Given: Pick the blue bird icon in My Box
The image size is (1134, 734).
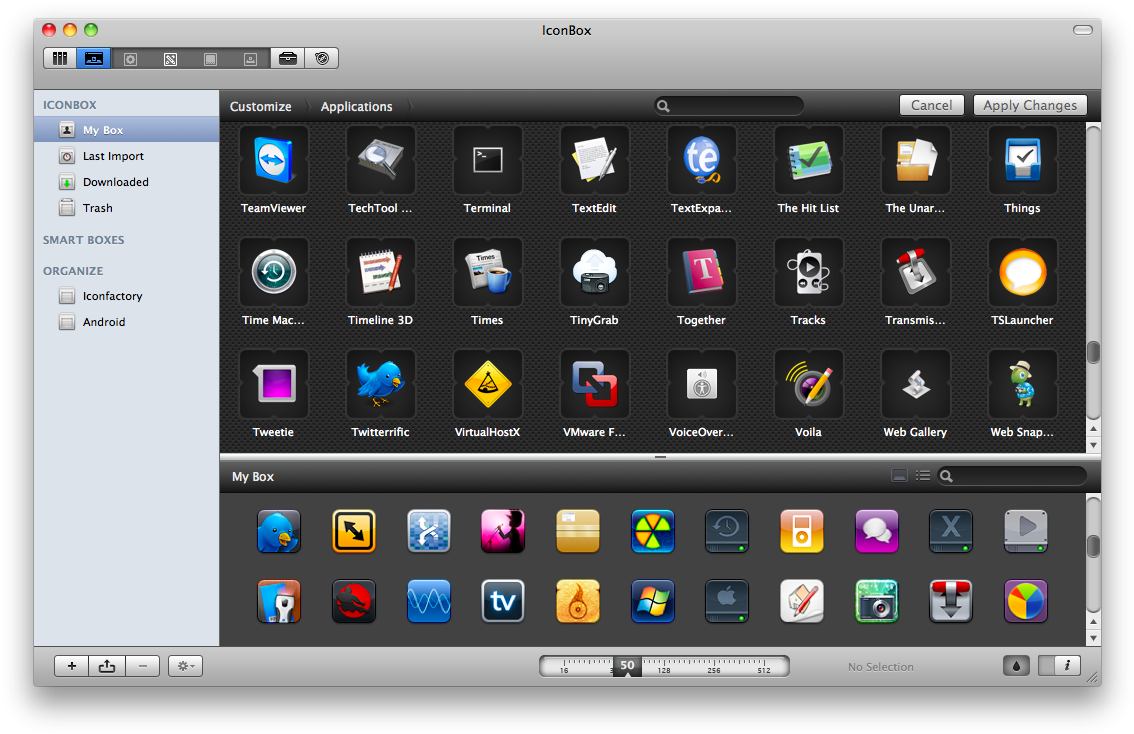Looking at the screenshot, I should 278,531.
